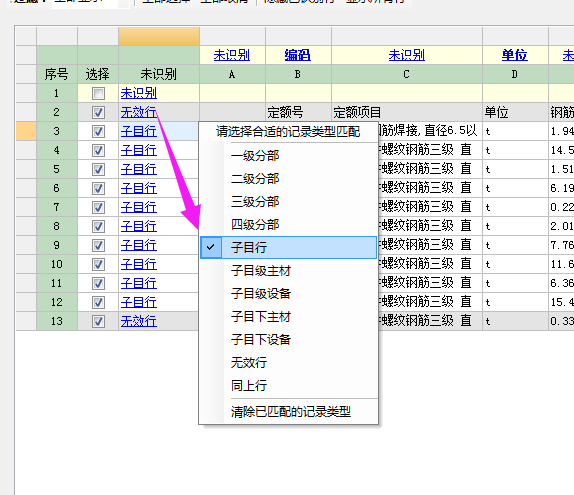This screenshot has height=495, width=574.
Task: Click the row number 13 cell
Action: point(57,322)
